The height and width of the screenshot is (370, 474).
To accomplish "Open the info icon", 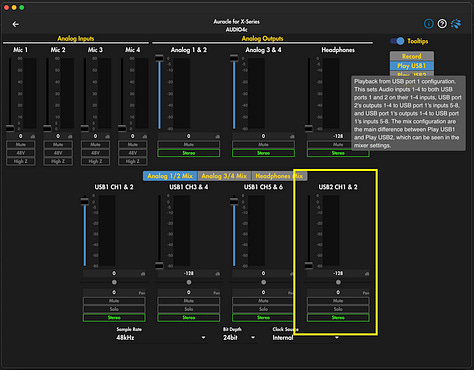I will coord(428,24).
